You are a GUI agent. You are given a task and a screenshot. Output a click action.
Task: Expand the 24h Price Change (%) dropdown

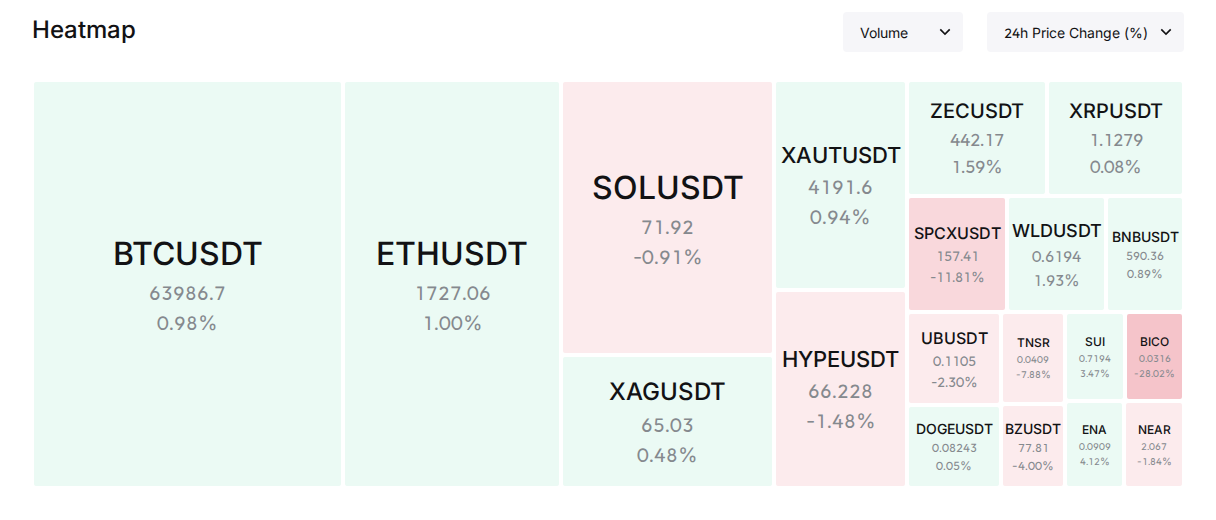[x=1085, y=32]
